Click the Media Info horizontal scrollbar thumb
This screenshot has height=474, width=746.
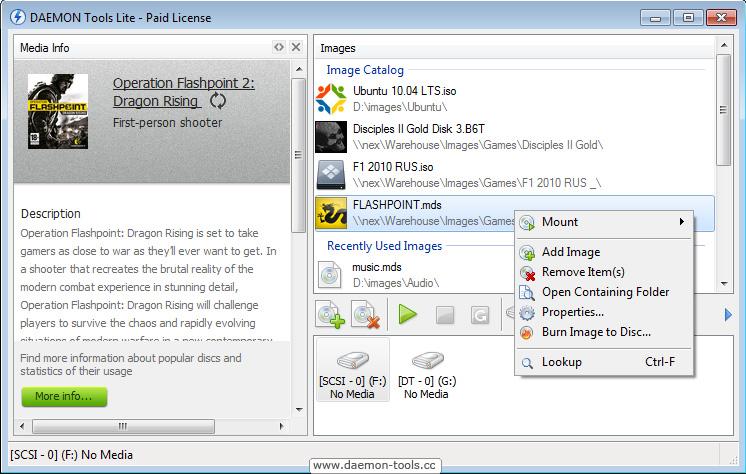(x=123, y=426)
